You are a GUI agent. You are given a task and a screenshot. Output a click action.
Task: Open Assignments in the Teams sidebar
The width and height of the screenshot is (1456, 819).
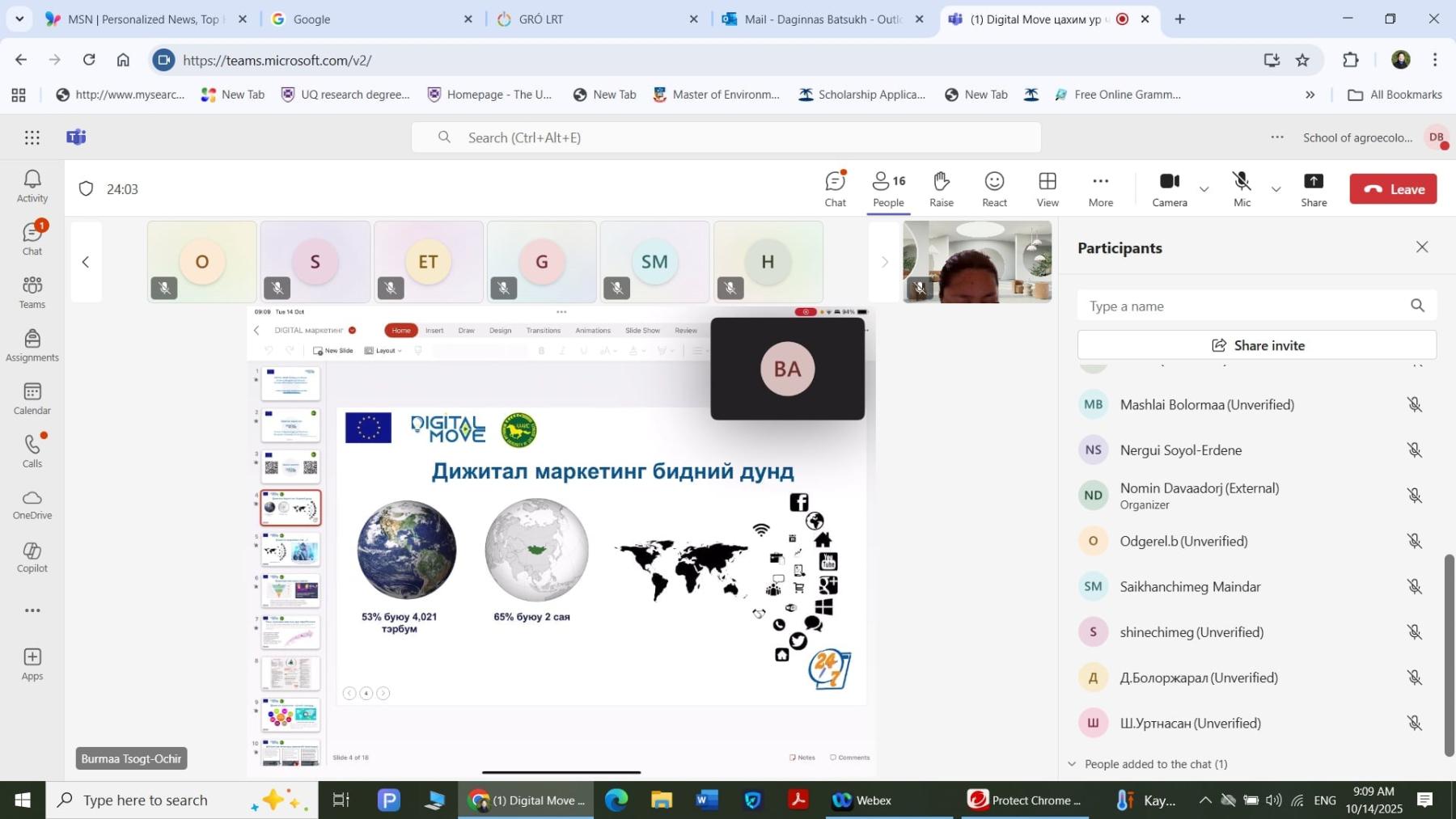tap(32, 345)
